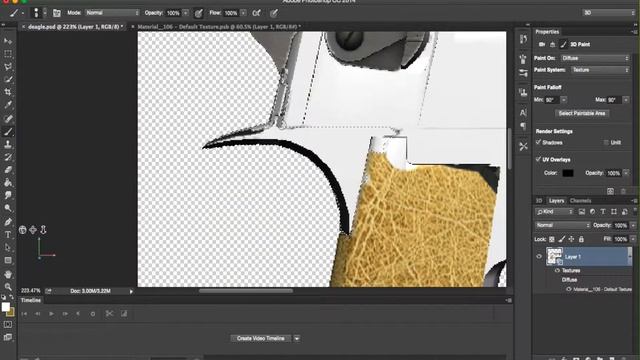Screen dimensions: 640x360
Task: Hide Layer 1 with the eye icon
Action: click(539, 257)
